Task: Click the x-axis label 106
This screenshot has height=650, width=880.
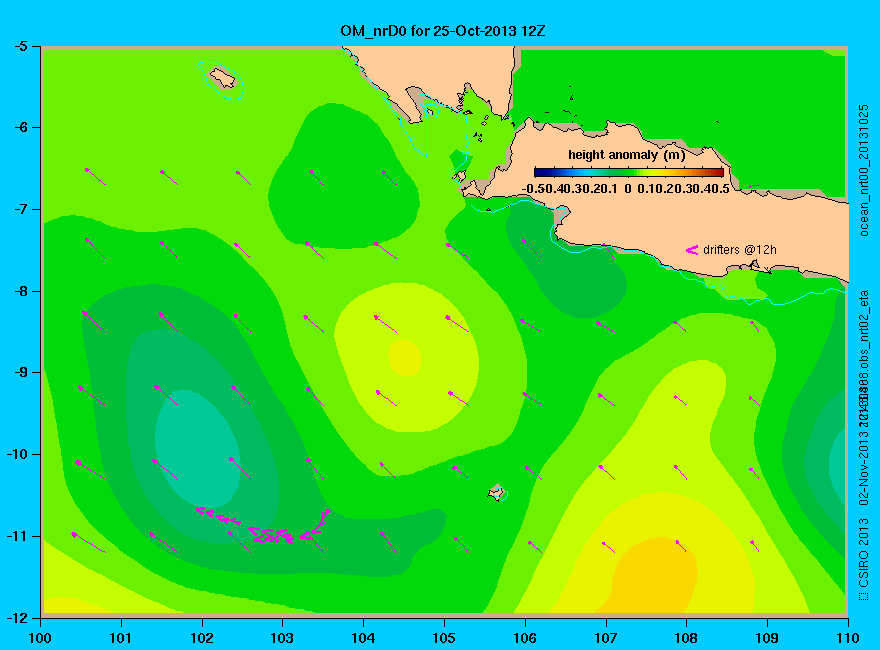Action: (525, 638)
